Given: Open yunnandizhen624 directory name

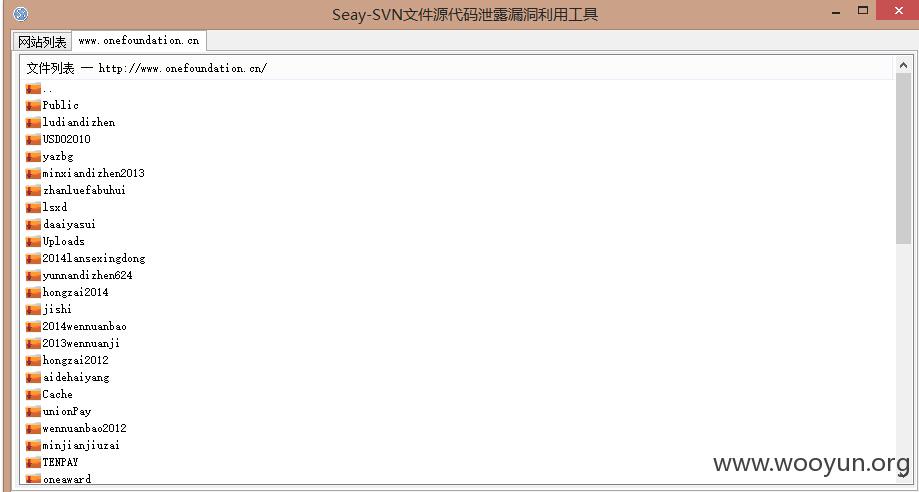Looking at the screenshot, I should coord(87,275).
